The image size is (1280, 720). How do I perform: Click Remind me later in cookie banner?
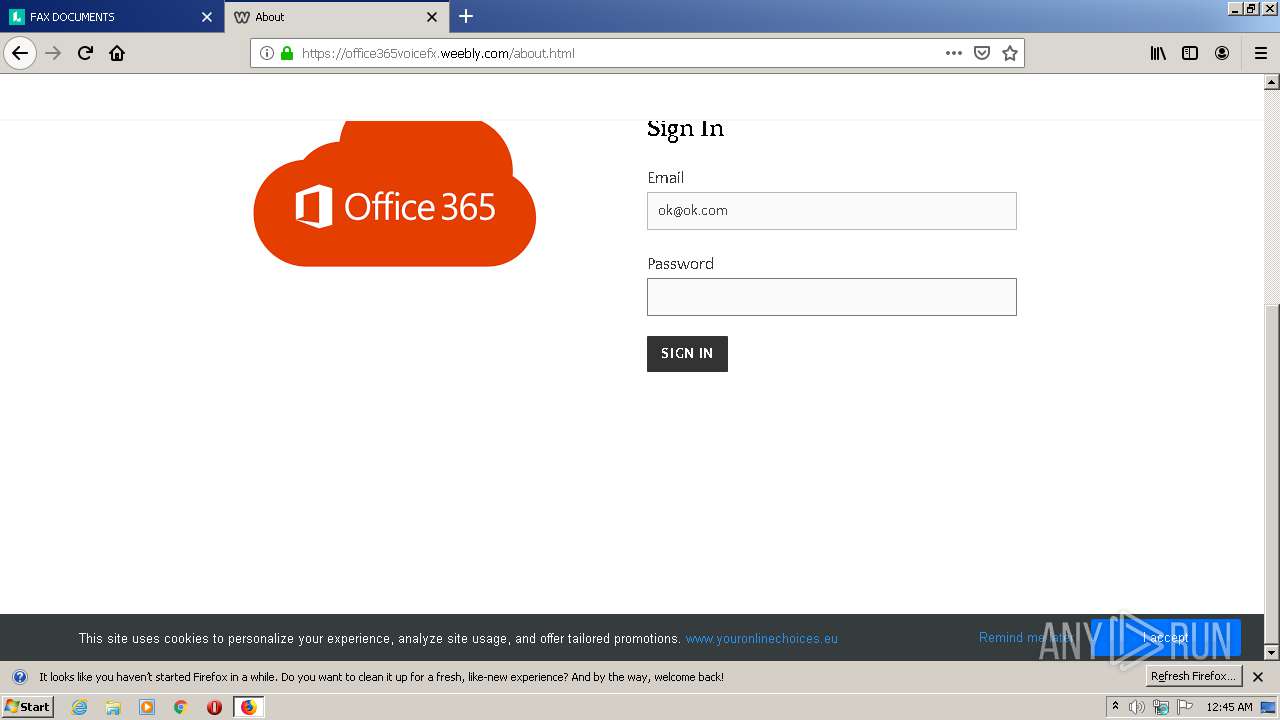pos(1025,638)
